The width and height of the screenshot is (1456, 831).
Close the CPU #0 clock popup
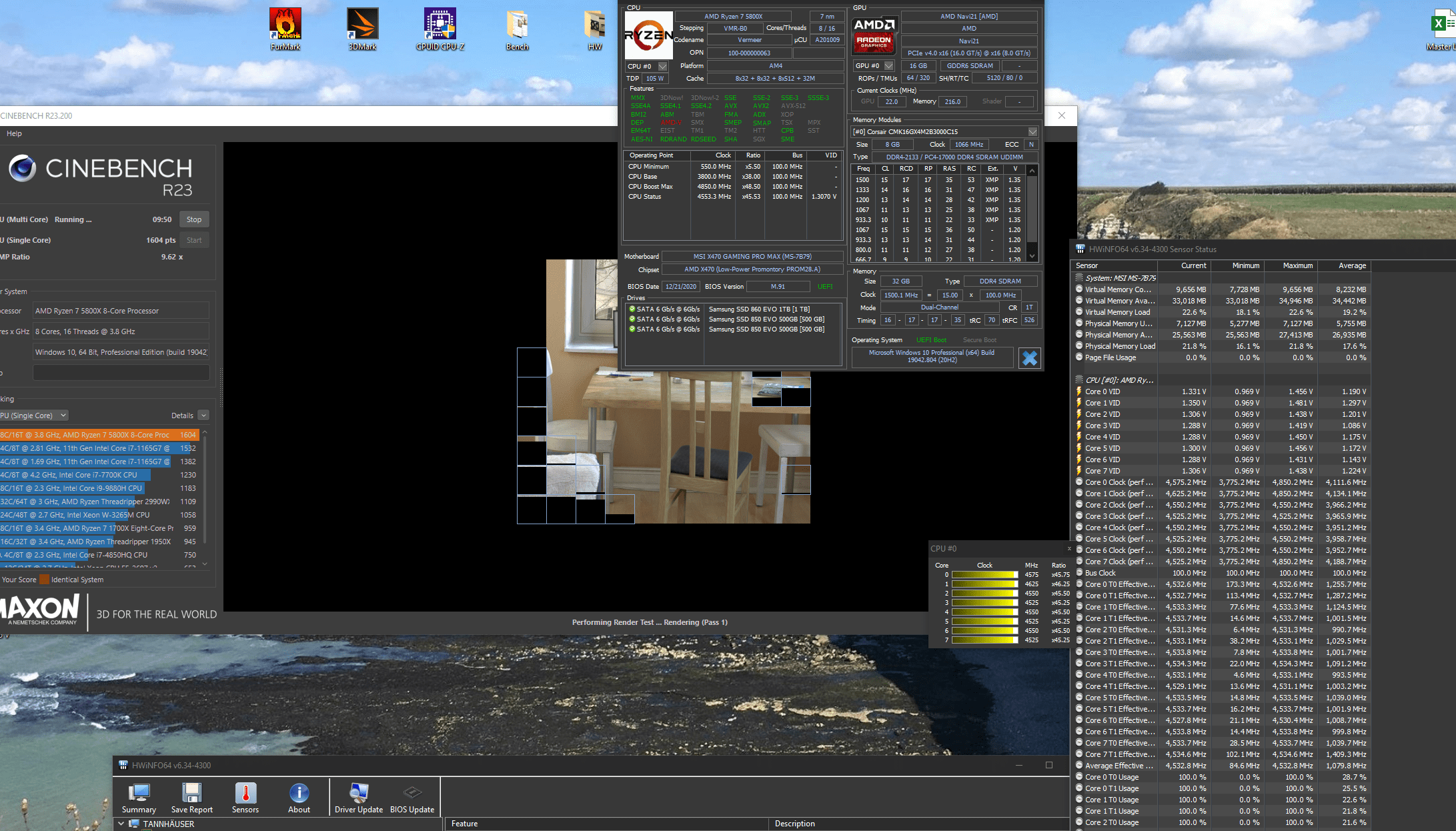[x=1069, y=548]
